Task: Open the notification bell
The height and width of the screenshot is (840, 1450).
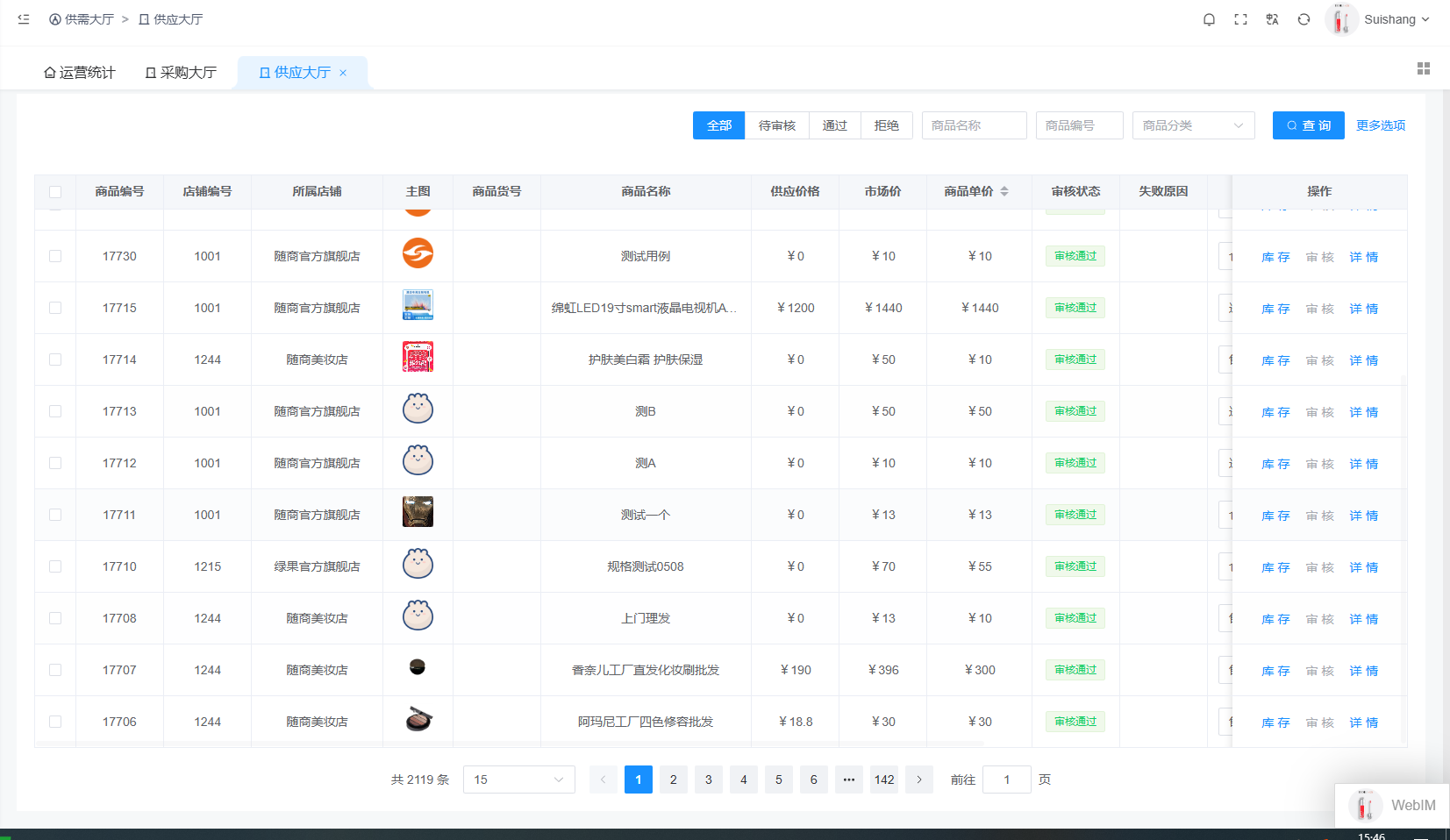Action: [x=1209, y=19]
